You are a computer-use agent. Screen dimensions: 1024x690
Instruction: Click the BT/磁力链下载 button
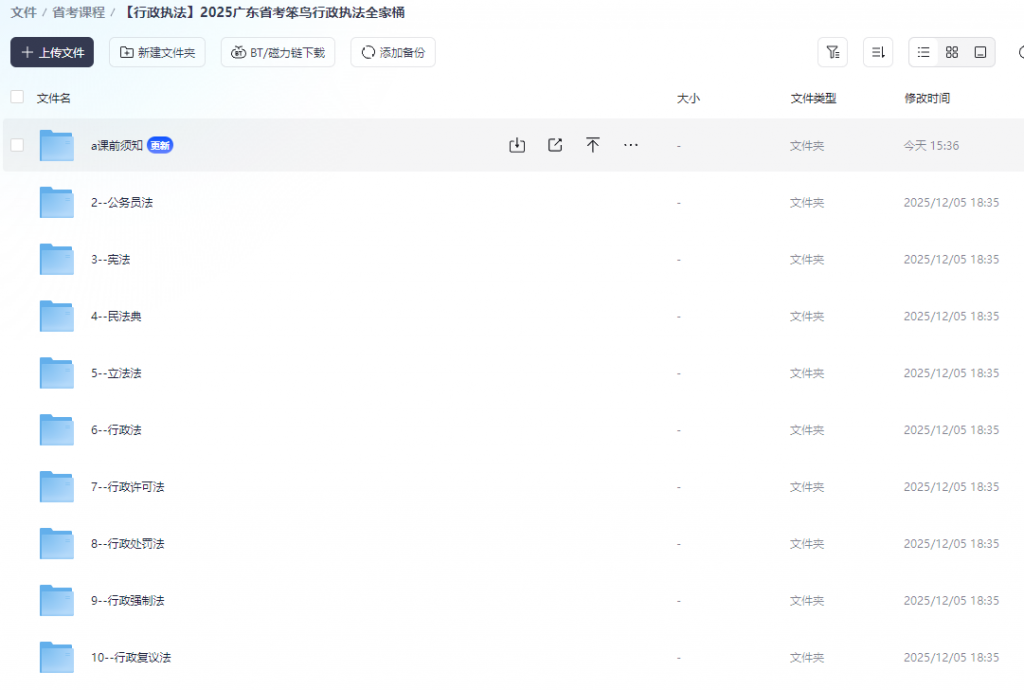(278, 52)
